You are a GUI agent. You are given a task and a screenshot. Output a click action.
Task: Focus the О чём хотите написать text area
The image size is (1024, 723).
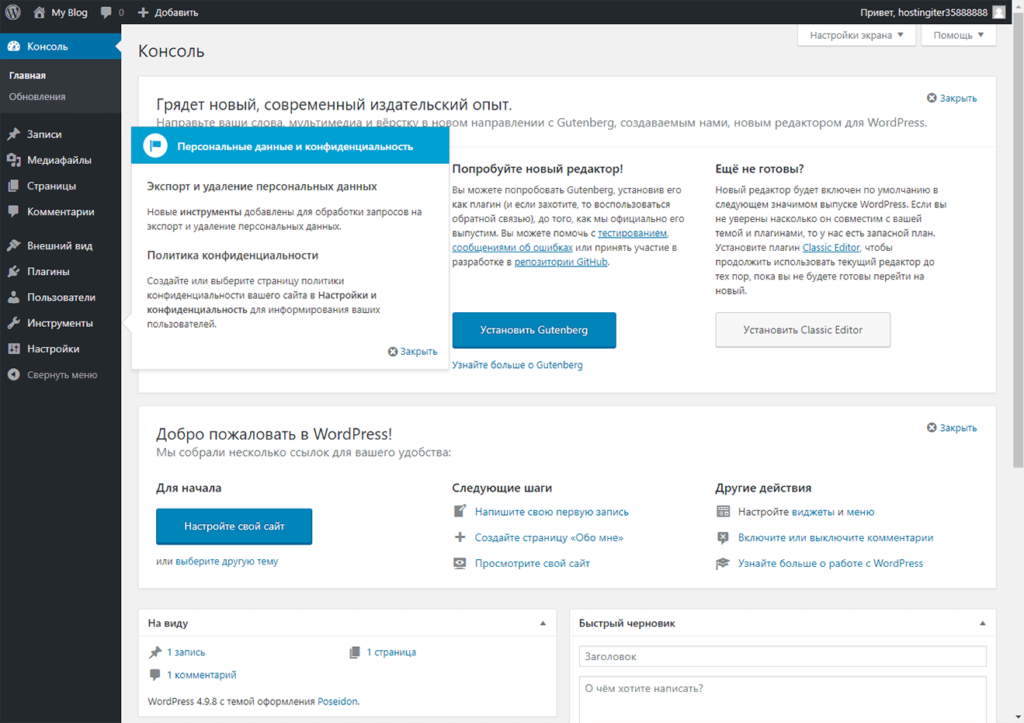(782, 699)
